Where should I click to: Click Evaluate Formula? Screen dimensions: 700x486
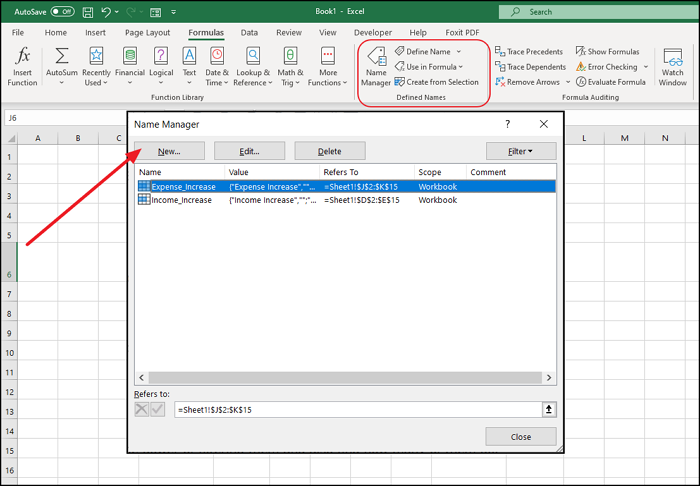pyautogui.click(x=611, y=82)
